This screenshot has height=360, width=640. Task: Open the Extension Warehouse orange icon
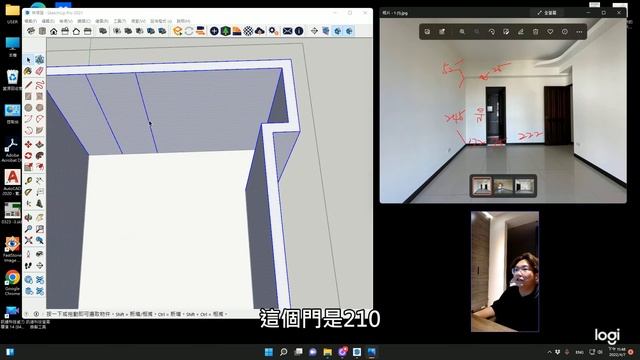tap(177, 31)
